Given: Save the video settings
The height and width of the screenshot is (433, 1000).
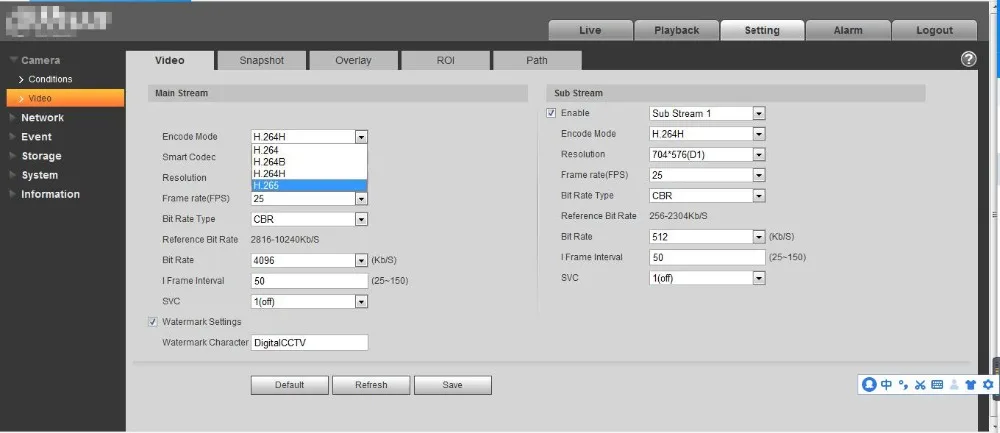Looking at the screenshot, I should (x=452, y=385).
